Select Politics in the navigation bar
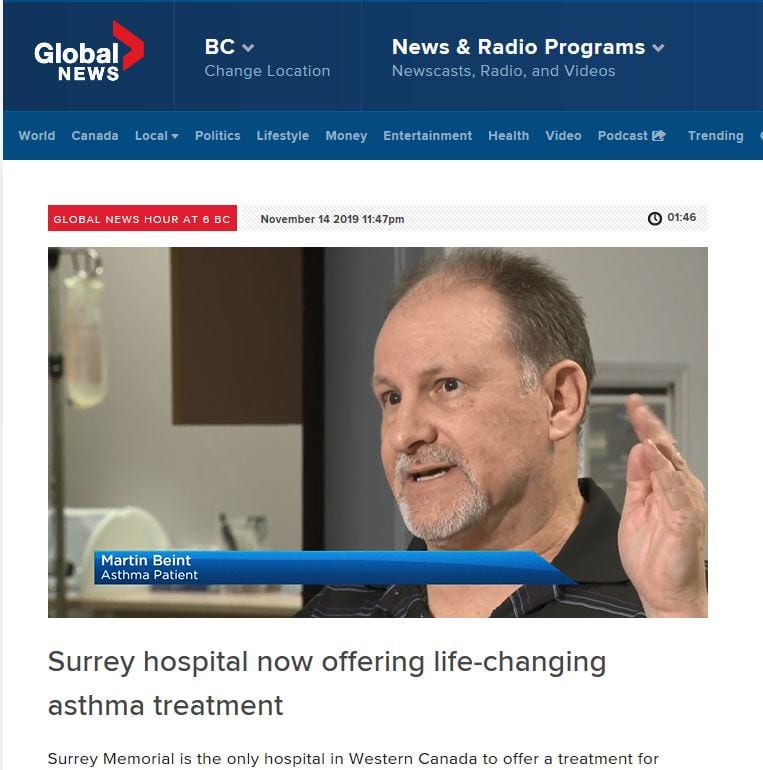Screen dimensions: 763x770 pos(218,136)
